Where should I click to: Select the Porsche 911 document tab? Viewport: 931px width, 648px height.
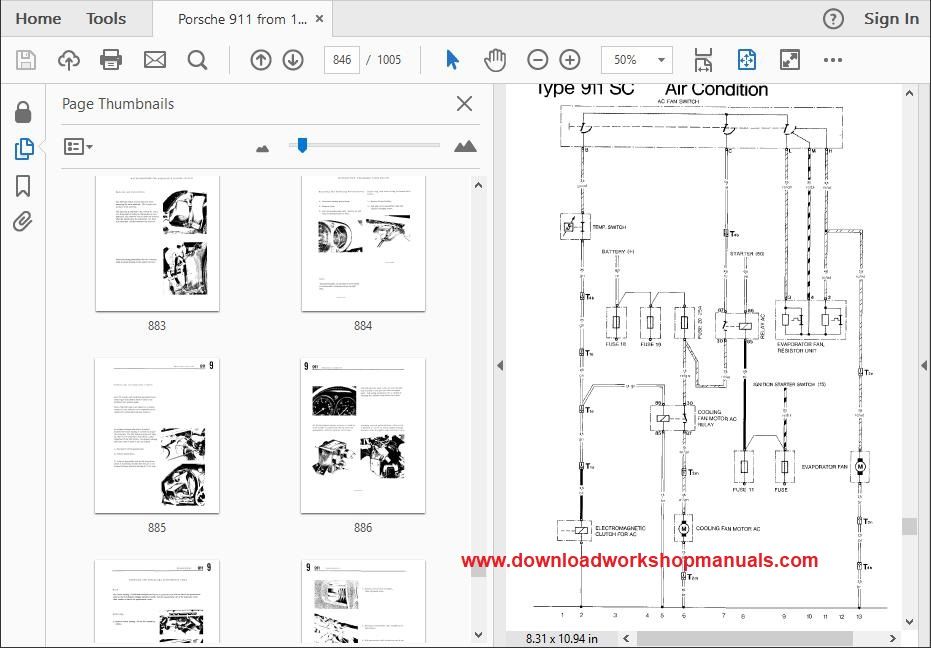[x=242, y=19]
